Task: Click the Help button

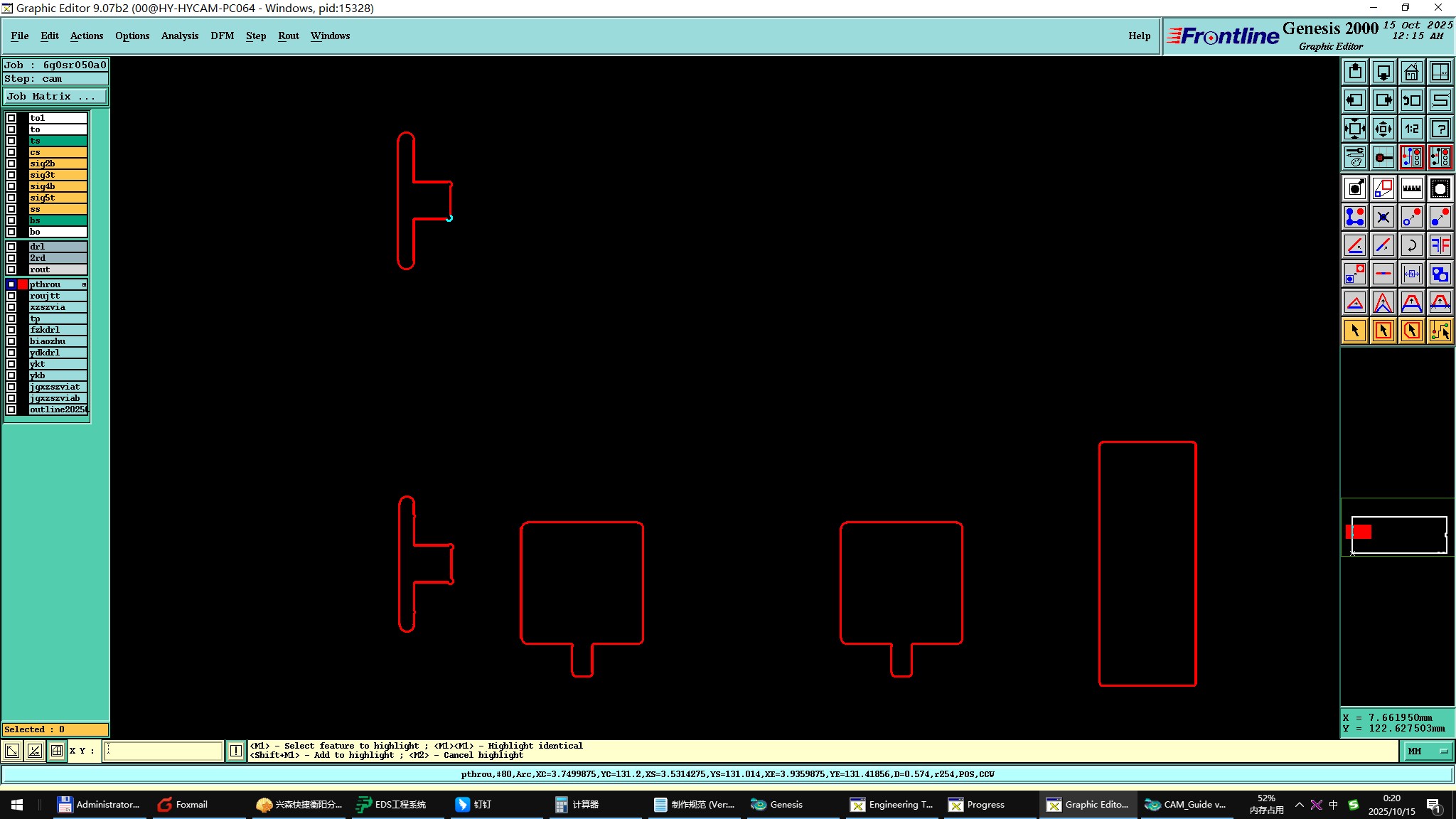Action: 1139,36
